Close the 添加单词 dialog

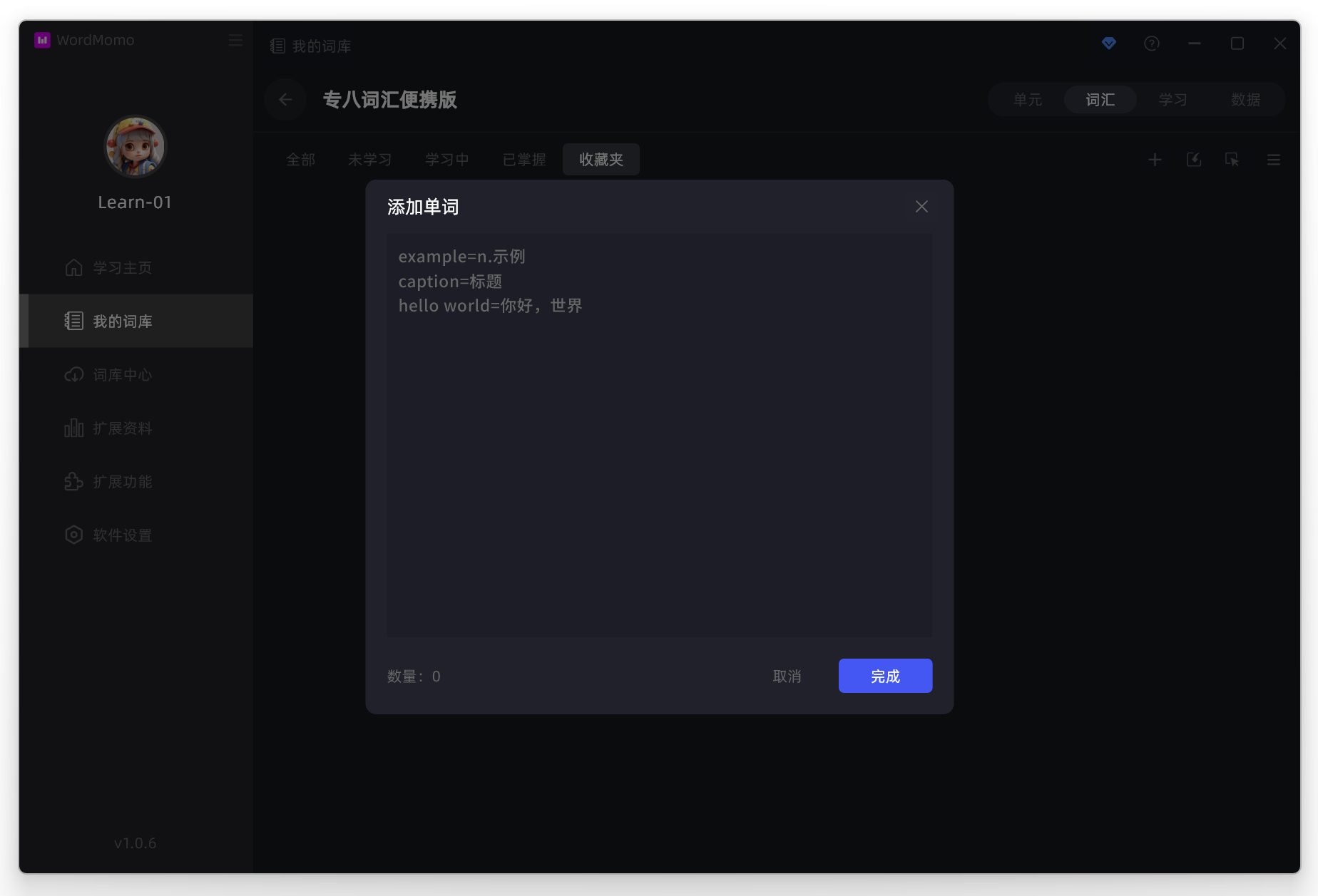921,207
